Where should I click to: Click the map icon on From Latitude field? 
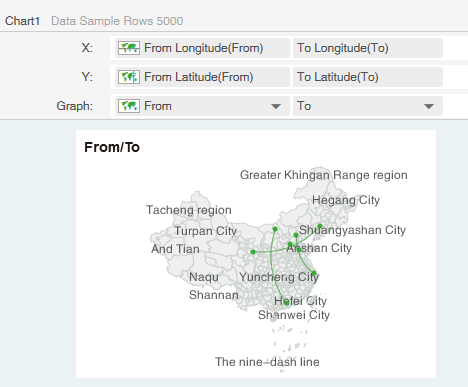tap(129, 77)
